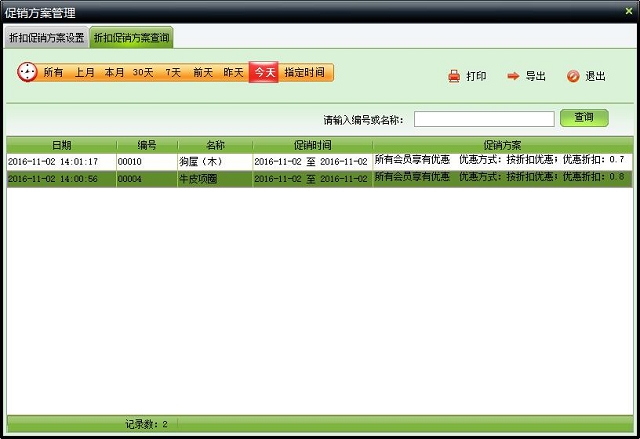Select date cell 2016-11-02 14:00:56
640x439 pixels.
coord(62,179)
